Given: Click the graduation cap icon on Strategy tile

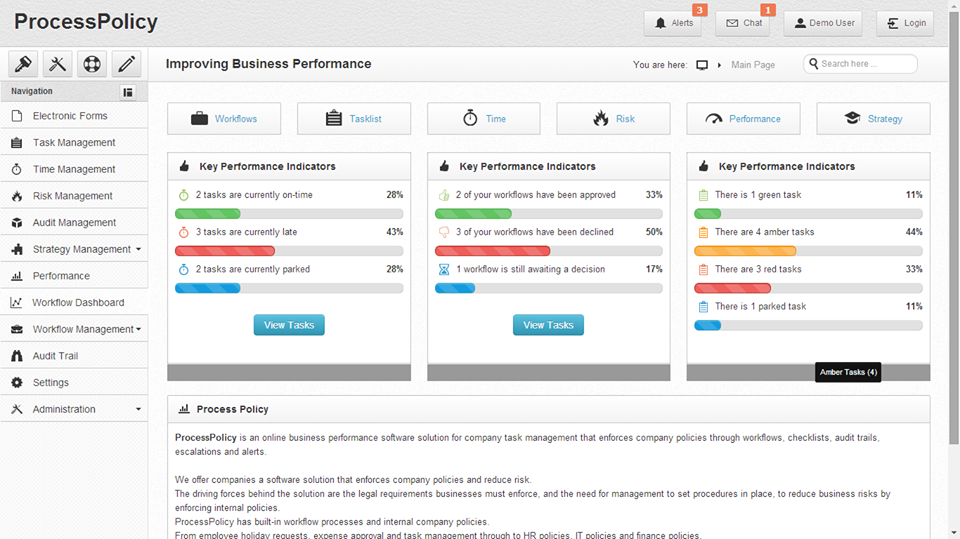Looking at the screenshot, I should tap(852, 118).
